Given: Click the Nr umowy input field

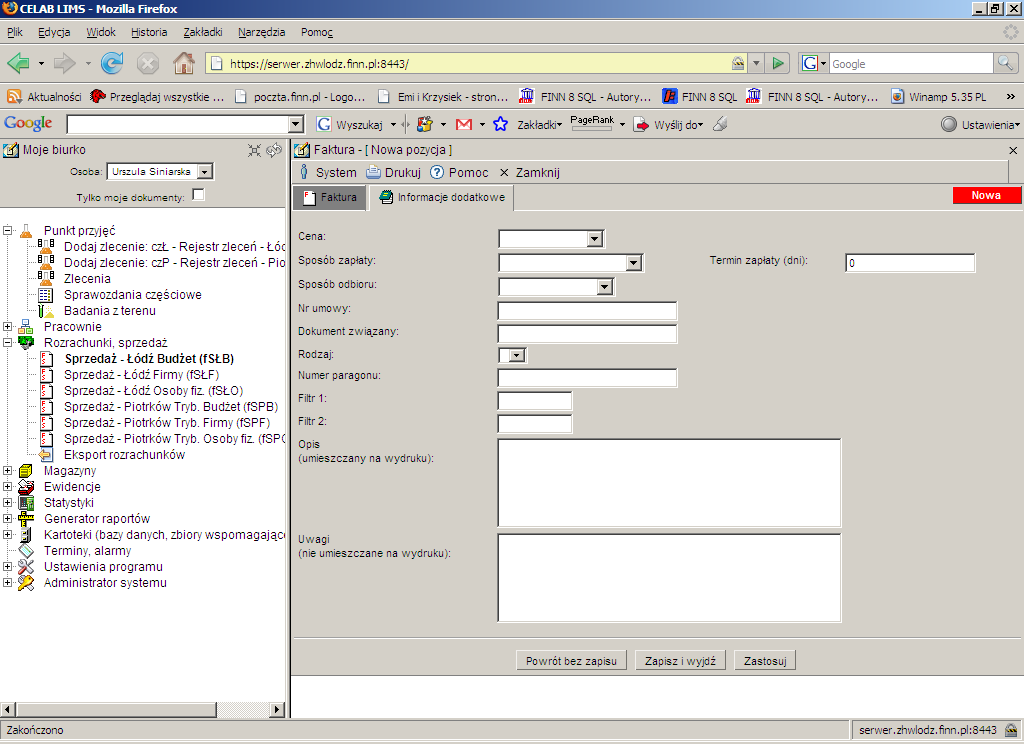Looking at the screenshot, I should point(587,311).
